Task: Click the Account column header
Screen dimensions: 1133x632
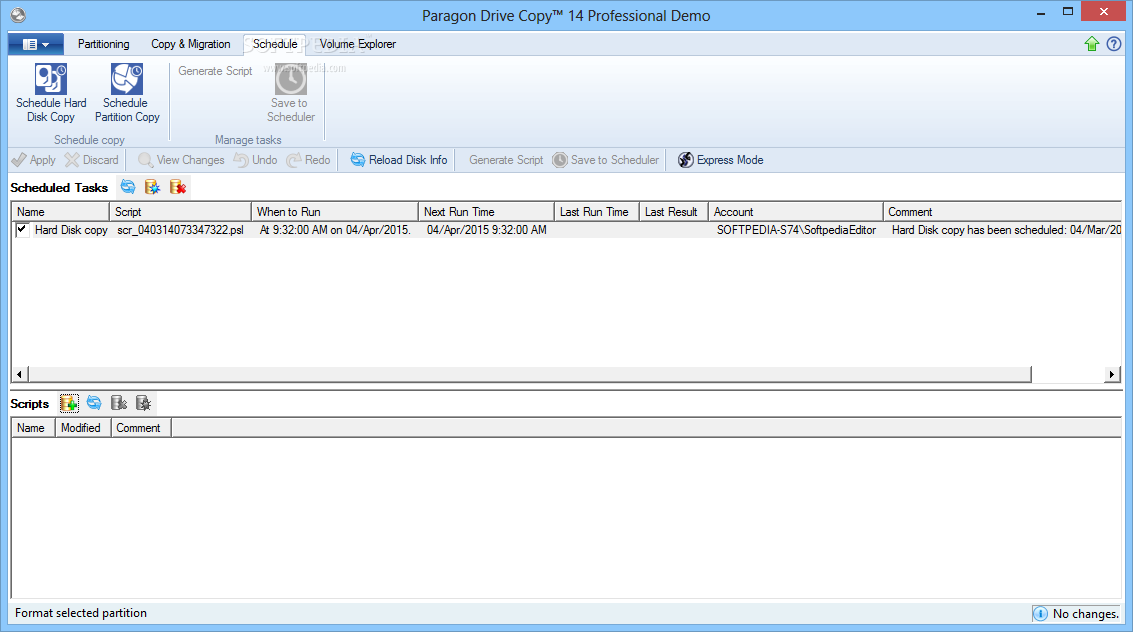Action: click(796, 212)
